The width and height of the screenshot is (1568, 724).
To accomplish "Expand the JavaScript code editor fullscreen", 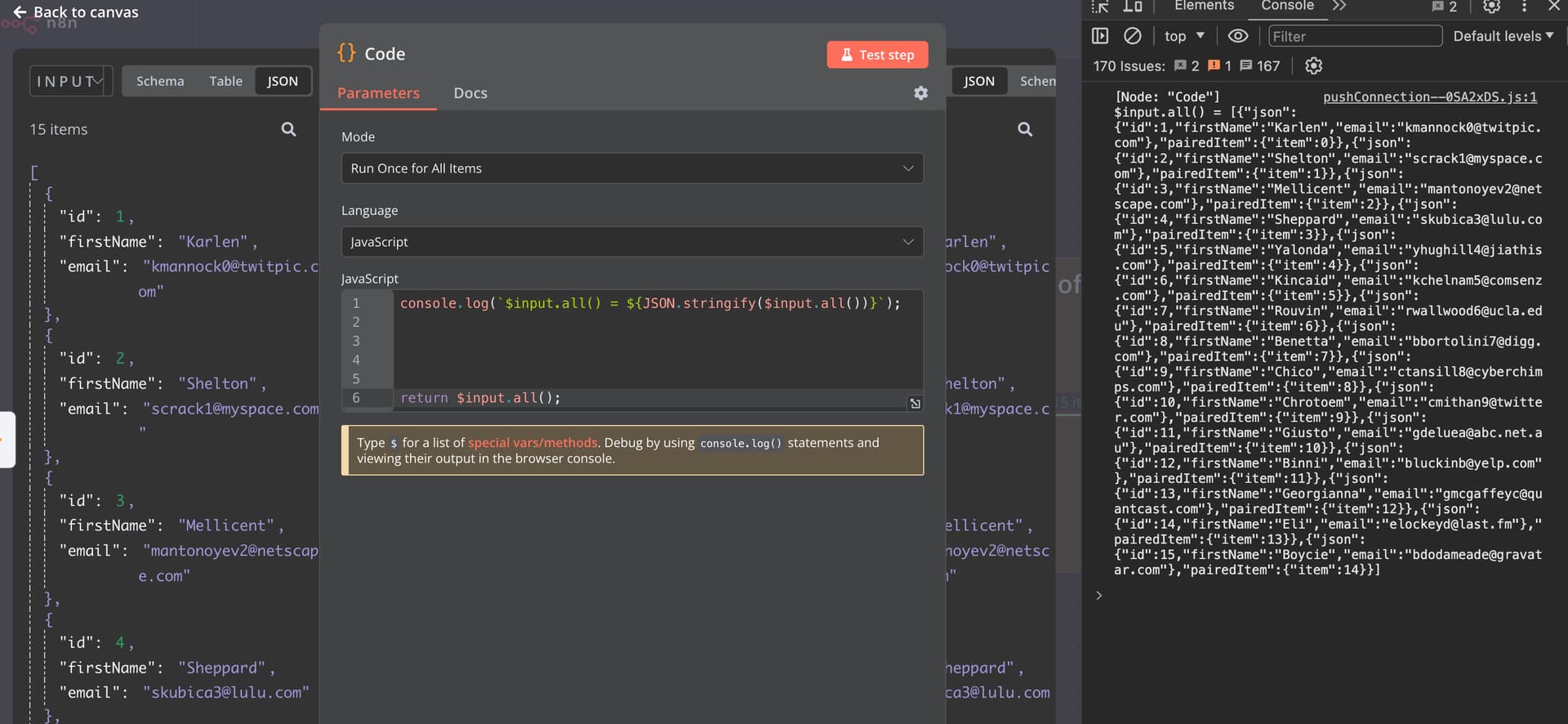I will tap(915, 403).
